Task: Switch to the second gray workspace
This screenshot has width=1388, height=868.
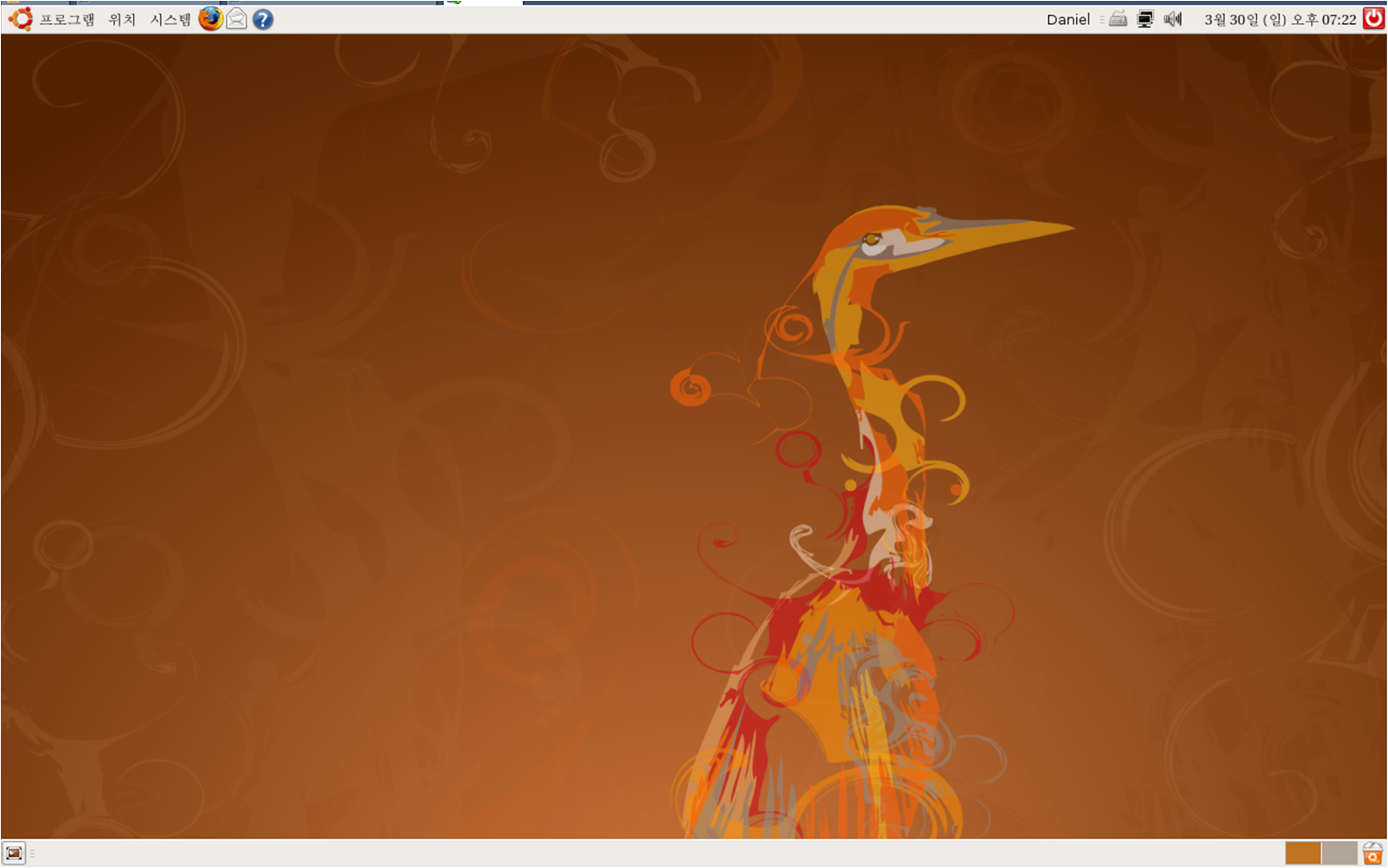Action: 1339,853
